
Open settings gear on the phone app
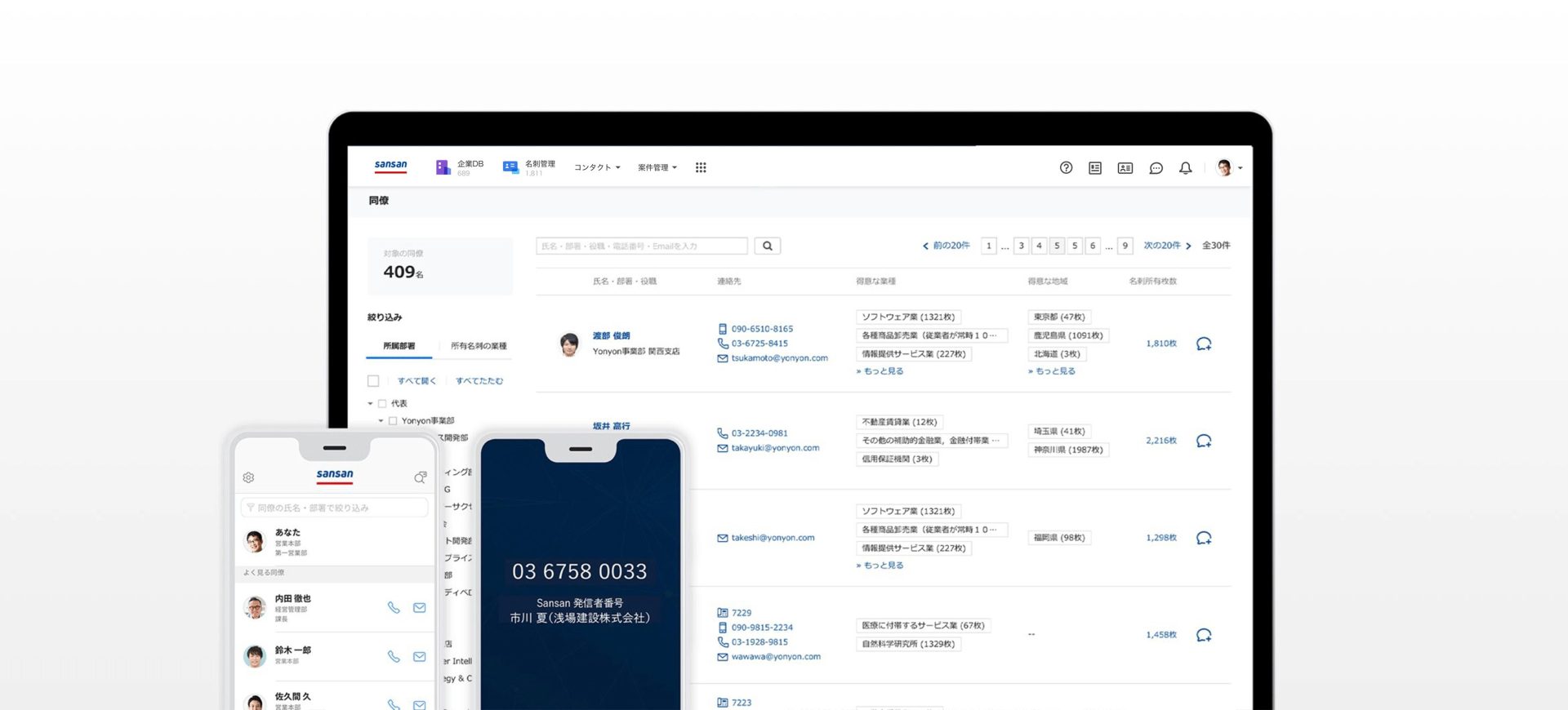[248, 477]
